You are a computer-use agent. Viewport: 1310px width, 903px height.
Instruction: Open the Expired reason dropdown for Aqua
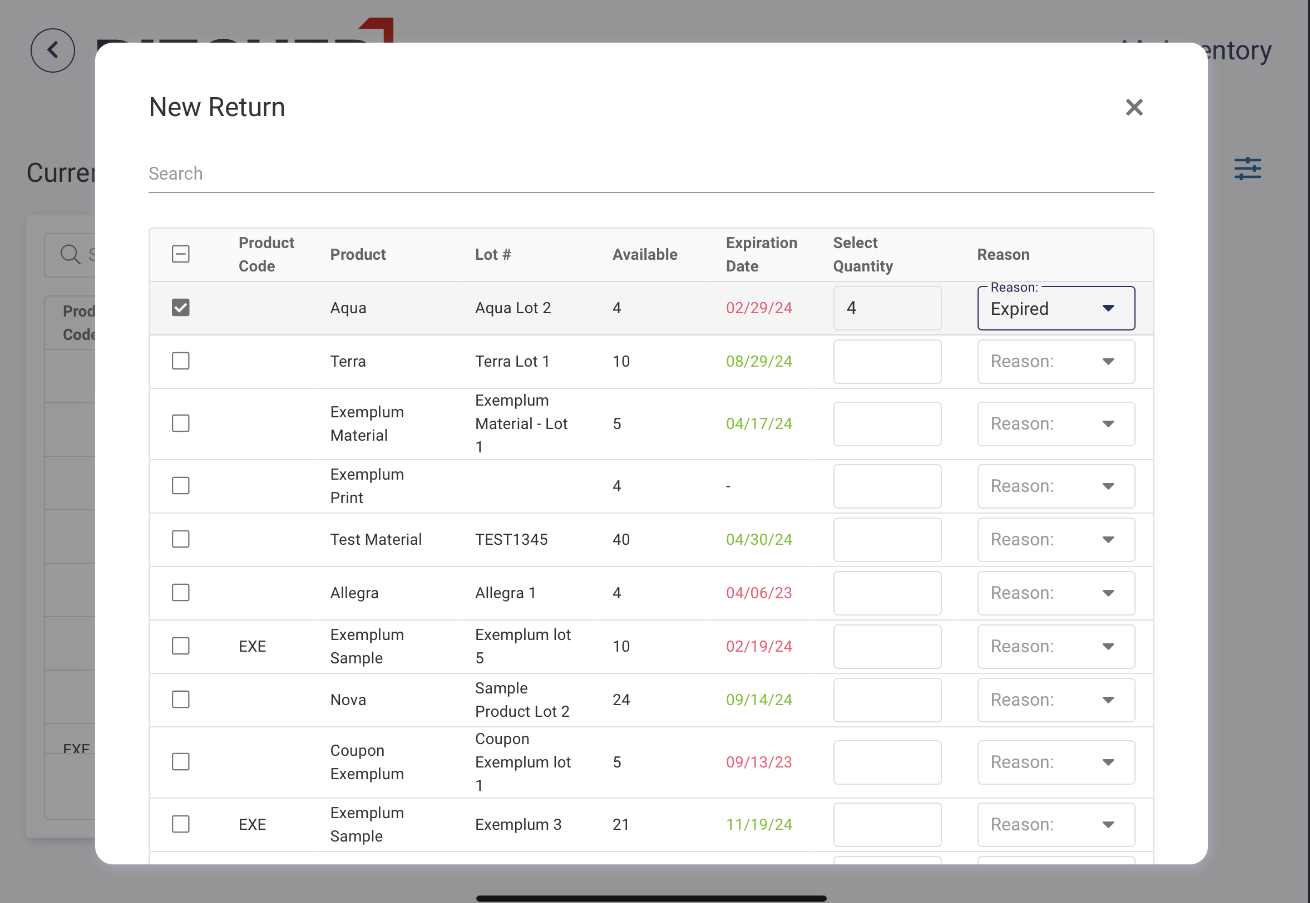(x=1056, y=309)
